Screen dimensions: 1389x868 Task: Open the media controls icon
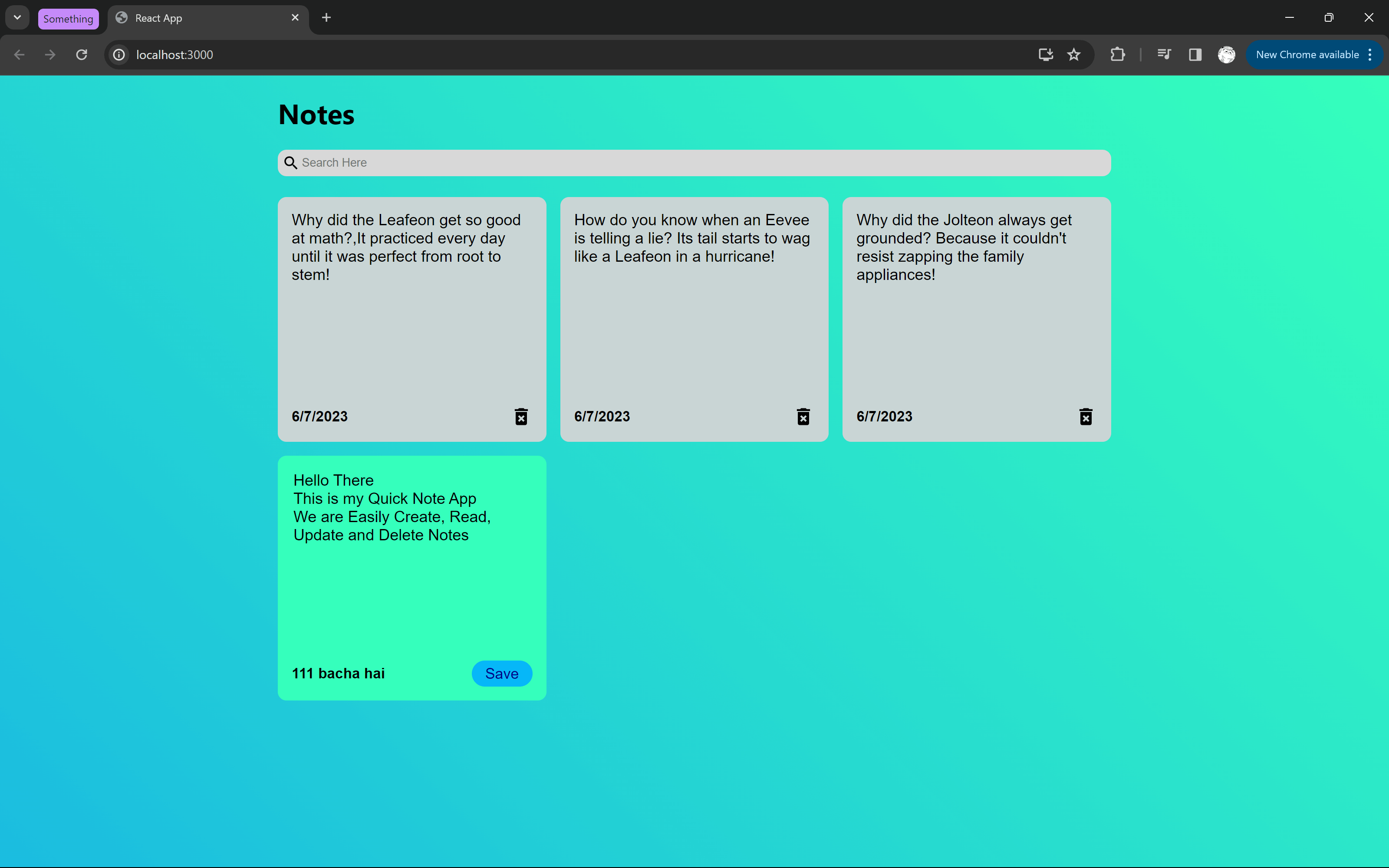click(x=1164, y=55)
